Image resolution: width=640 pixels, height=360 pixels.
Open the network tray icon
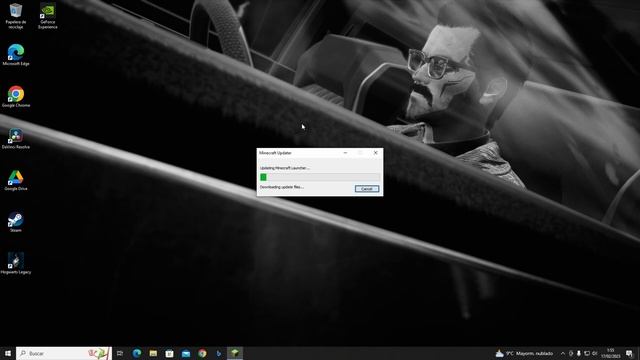click(587, 353)
